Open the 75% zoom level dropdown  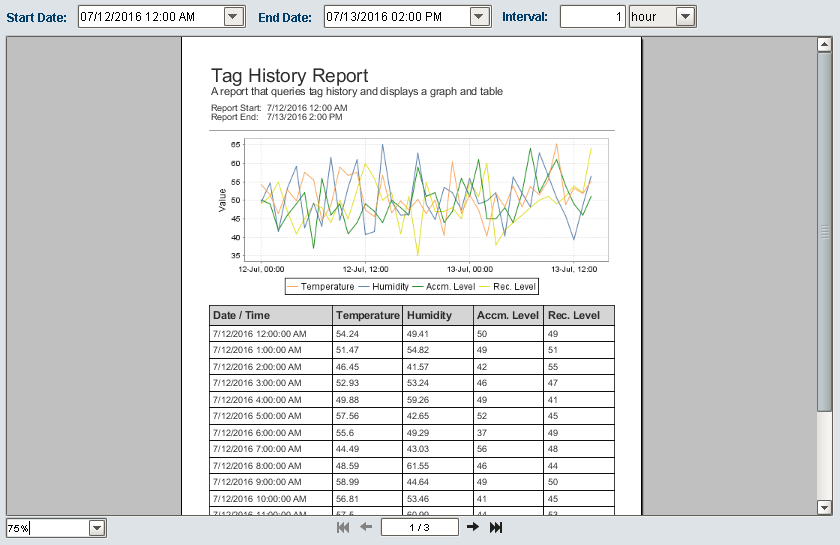click(97, 528)
